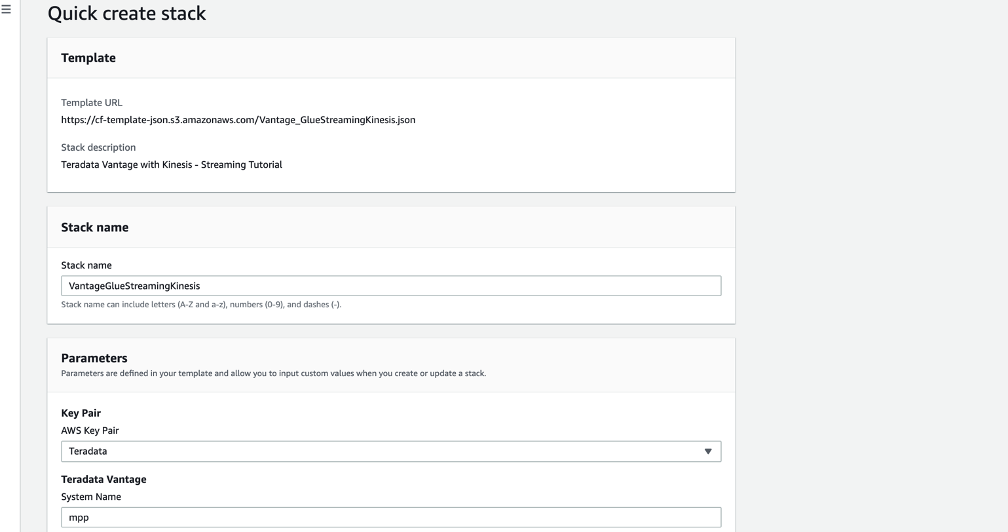Click the Stack name label above the input

[x=86, y=266]
